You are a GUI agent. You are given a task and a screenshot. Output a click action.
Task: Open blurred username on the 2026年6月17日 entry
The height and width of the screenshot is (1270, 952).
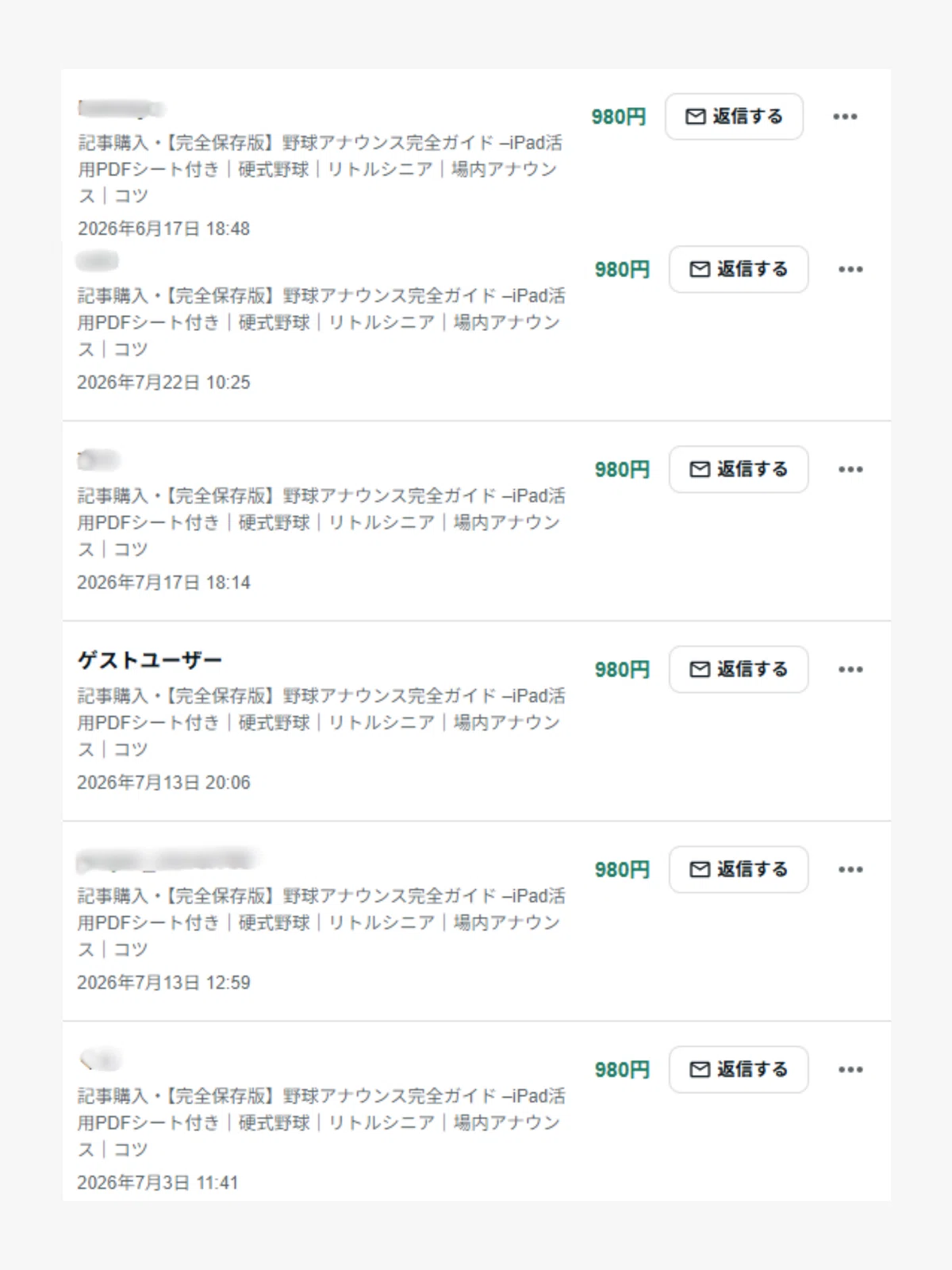pos(121,108)
